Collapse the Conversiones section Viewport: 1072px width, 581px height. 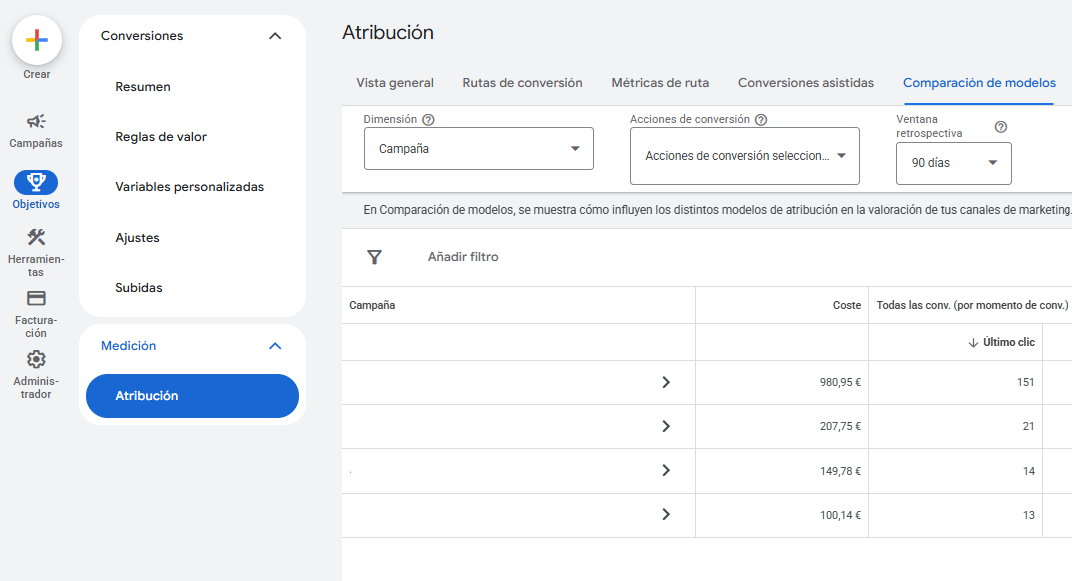tap(275, 35)
